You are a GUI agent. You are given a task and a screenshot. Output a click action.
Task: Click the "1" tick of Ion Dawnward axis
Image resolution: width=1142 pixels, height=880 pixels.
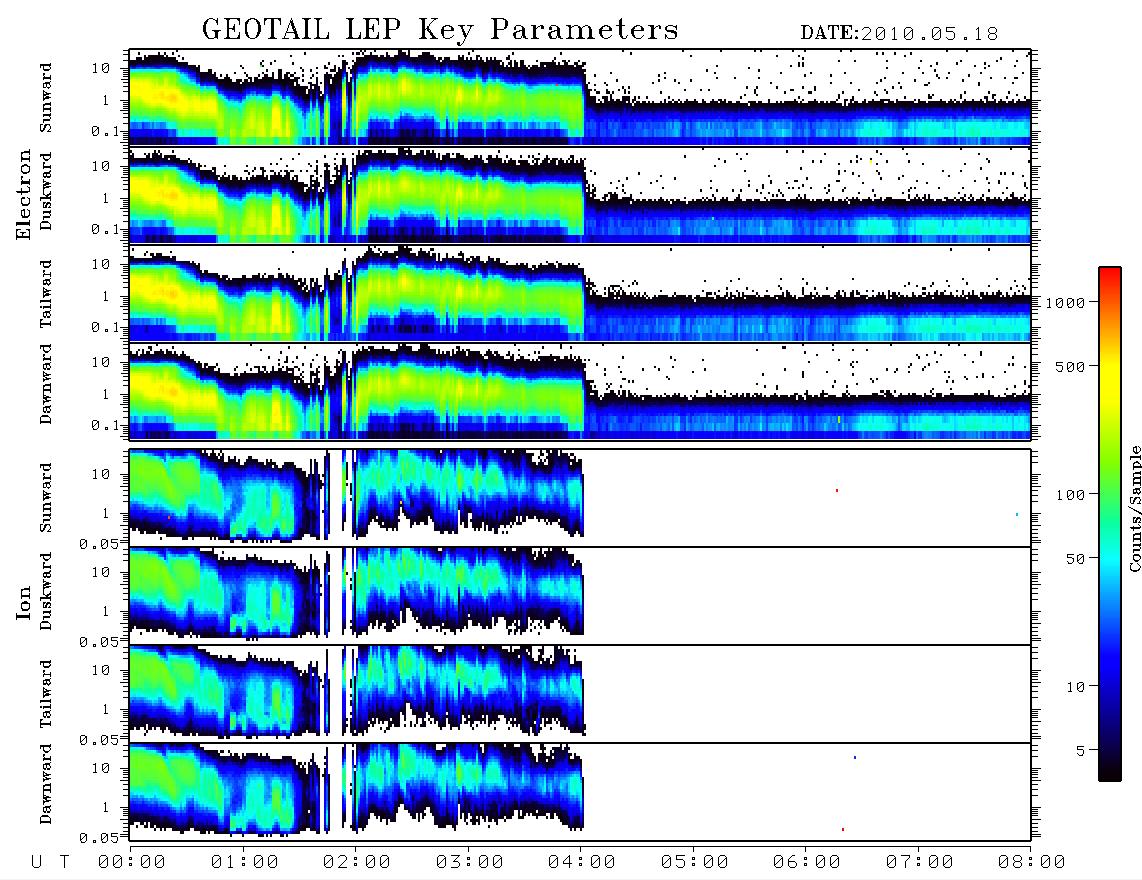point(106,807)
